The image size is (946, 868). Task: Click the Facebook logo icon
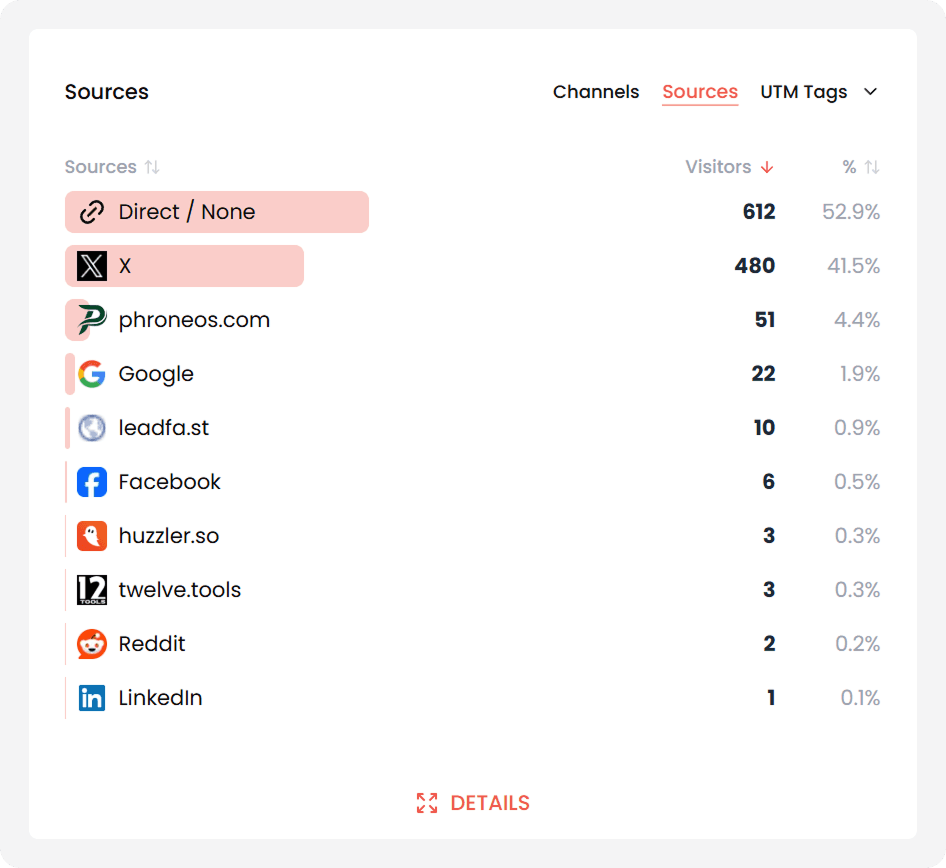[92, 482]
